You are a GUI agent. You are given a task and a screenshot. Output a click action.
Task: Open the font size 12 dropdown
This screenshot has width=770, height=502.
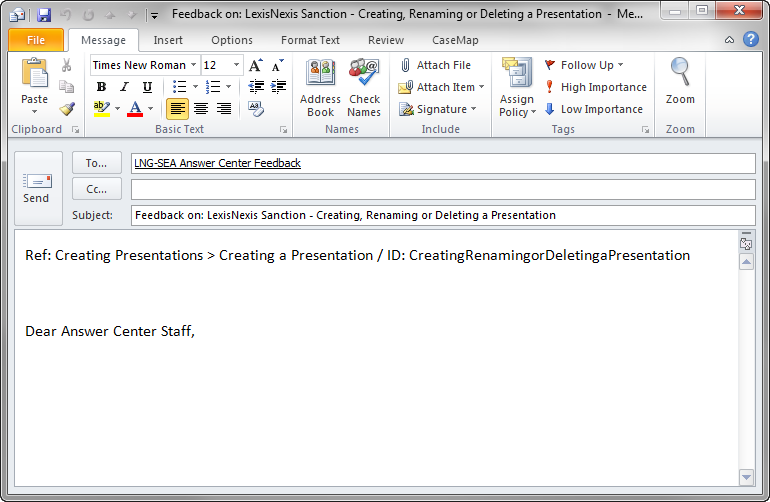pyautogui.click(x=236, y=65)
